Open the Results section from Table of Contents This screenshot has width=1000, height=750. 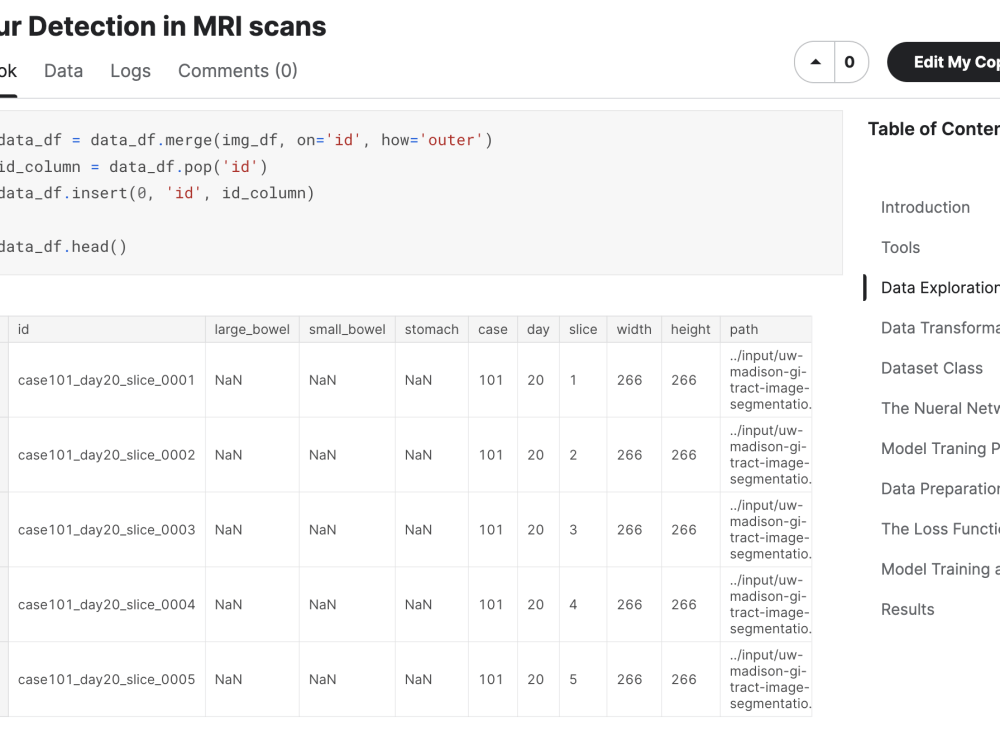[907, 609]
